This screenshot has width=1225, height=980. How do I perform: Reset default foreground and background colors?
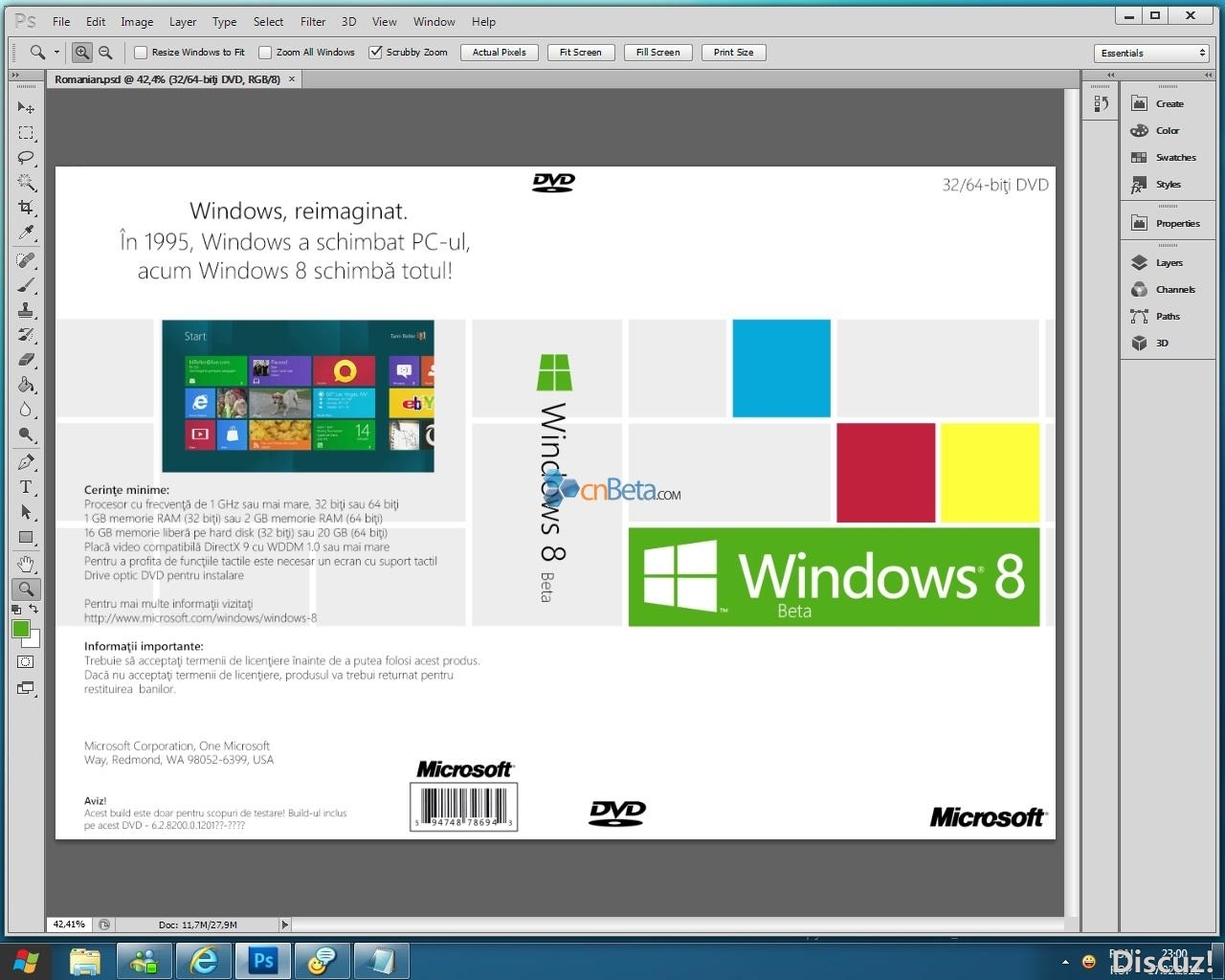pos(16,609)
